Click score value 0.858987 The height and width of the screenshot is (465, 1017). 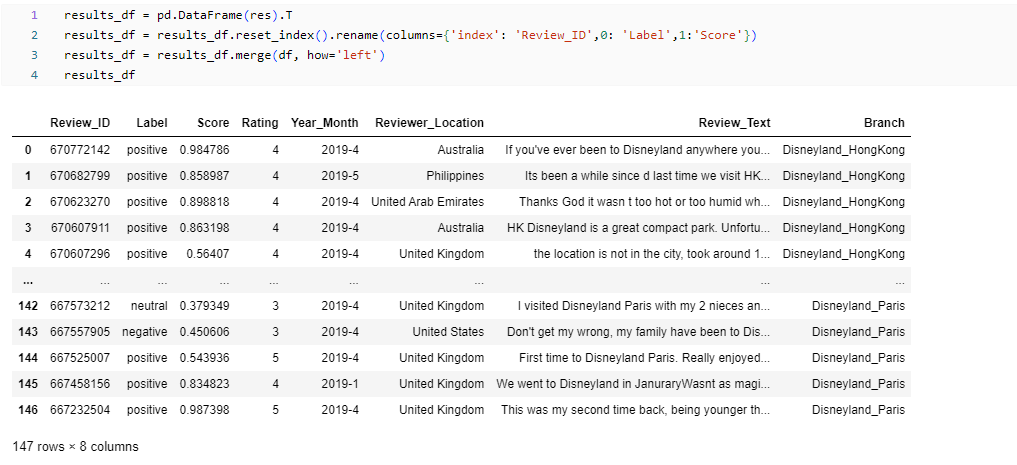tap(204, 176)
